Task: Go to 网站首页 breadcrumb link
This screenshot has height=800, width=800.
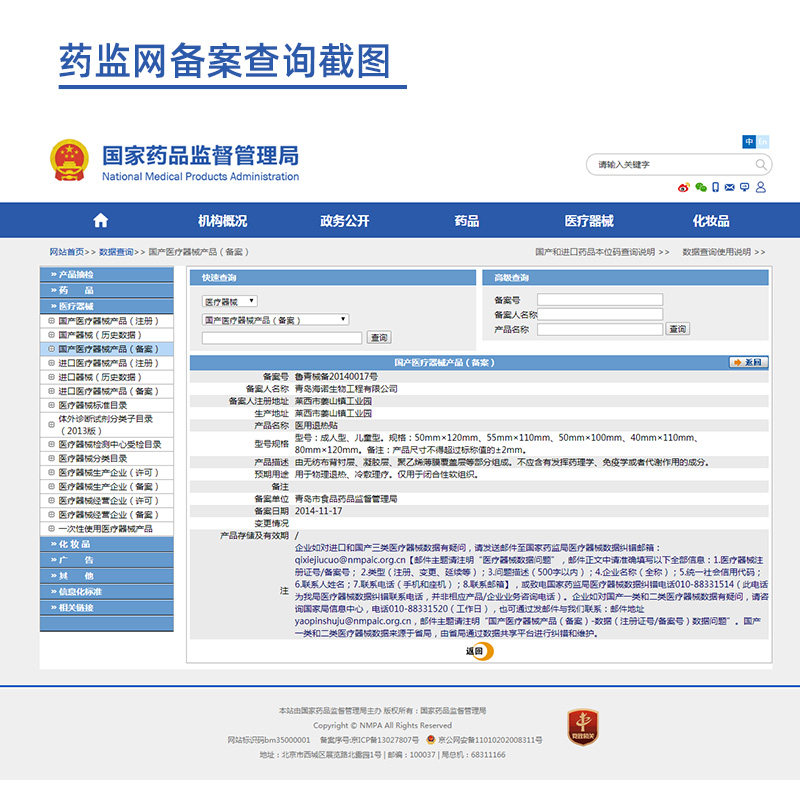Action: (x=67, y=252)
